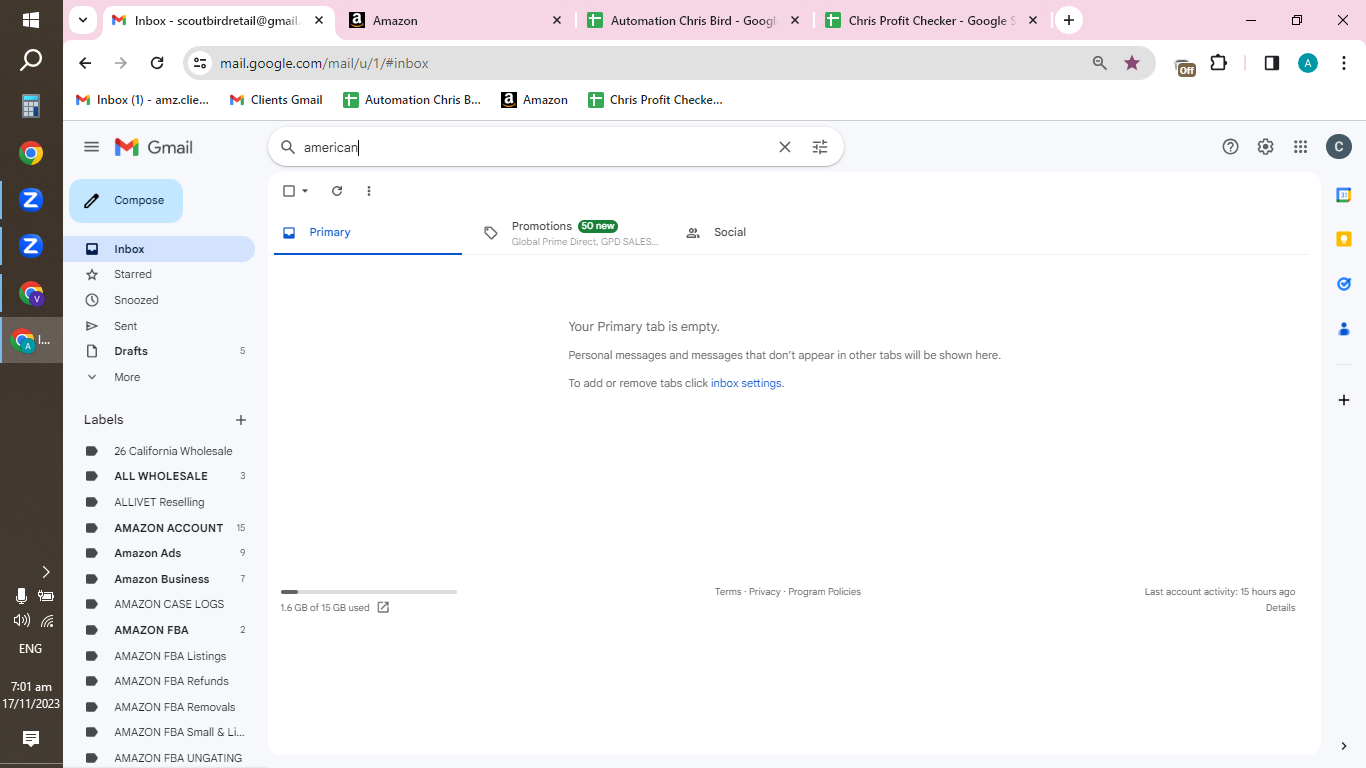The height and width of the screenshot is (768, 1366).
Task: Toggle the select all messages checkbox
Action: tap(289, 191)
